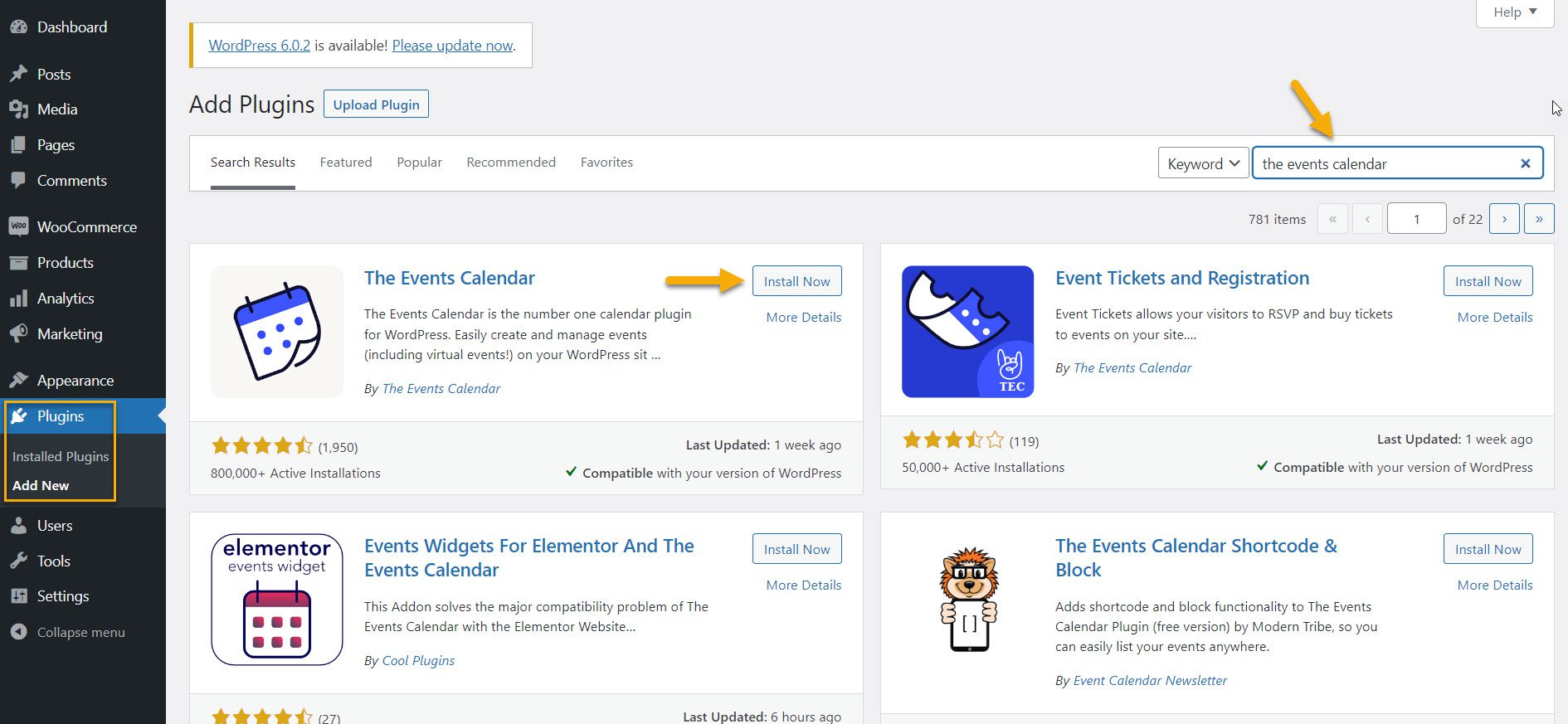Open the Keyword search dropdown

click(1202, 163)
